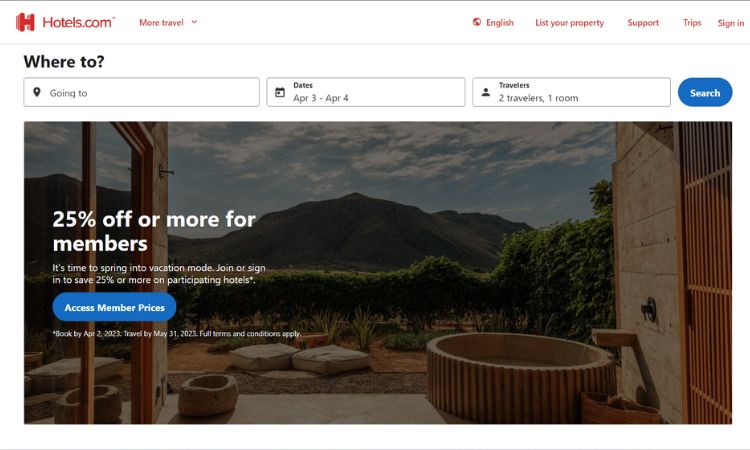Click the Hotels.com red logo icon
The image size is (750, 450).
tap(25, 22)
